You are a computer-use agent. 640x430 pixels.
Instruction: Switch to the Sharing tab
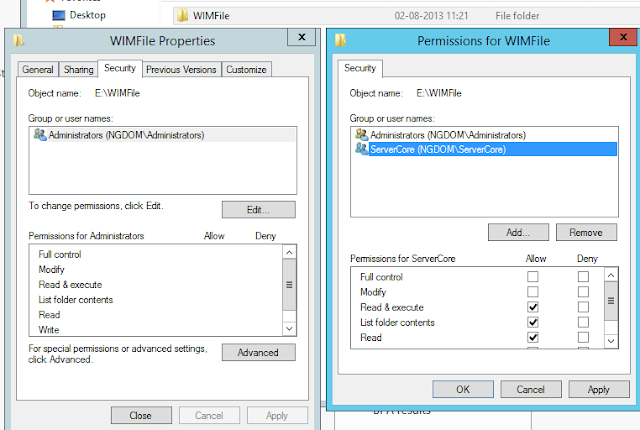78,69
